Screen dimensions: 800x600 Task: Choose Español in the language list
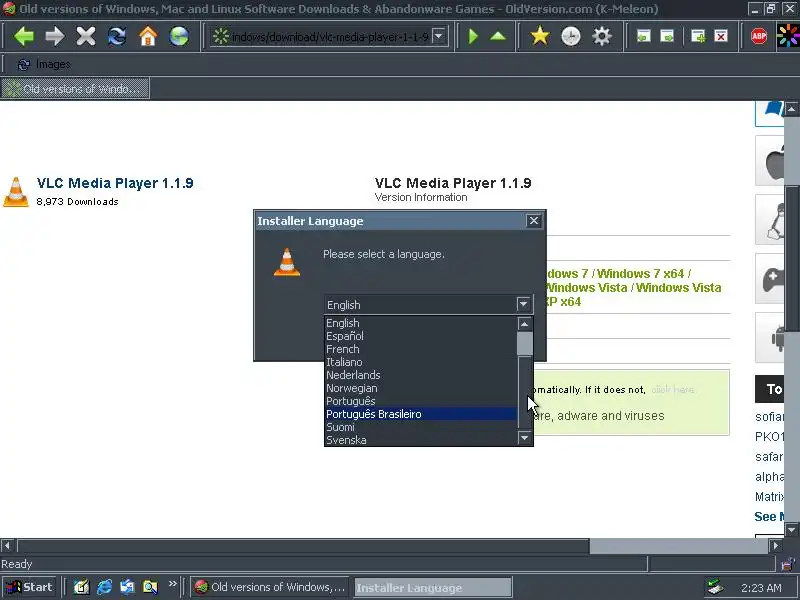[421, 336]
